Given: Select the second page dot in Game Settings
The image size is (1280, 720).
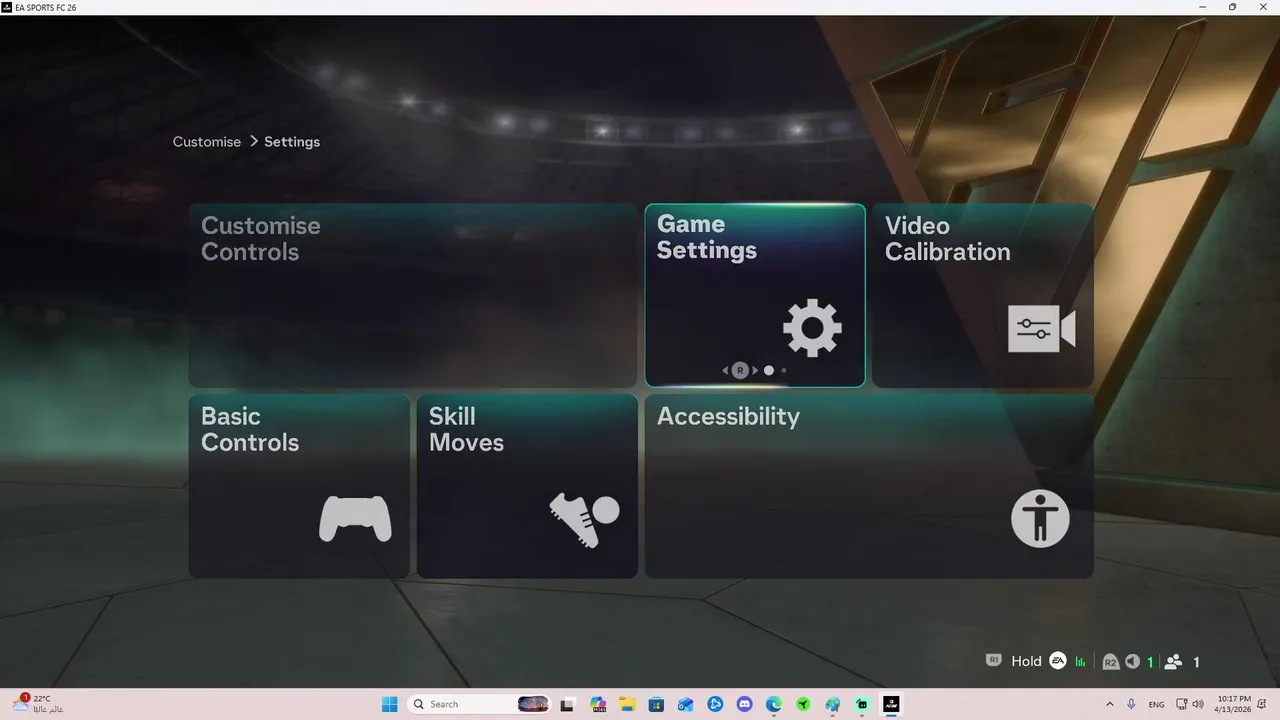Looking at the screenshot, I should (x=784, y=370).
